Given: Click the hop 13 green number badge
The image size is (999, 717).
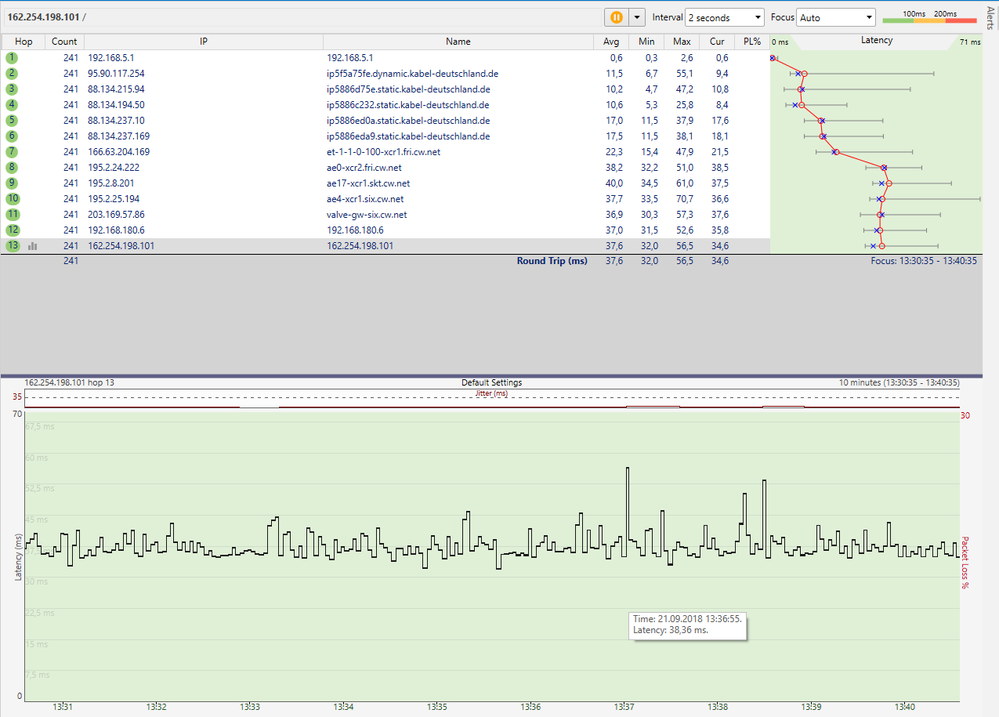Looking at the screenshot, I should click(x=13, y=245).
